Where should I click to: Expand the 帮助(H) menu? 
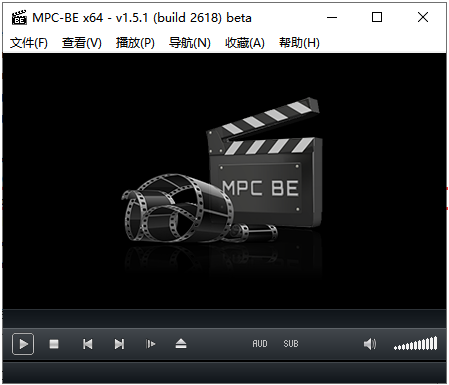pos(299,43)
